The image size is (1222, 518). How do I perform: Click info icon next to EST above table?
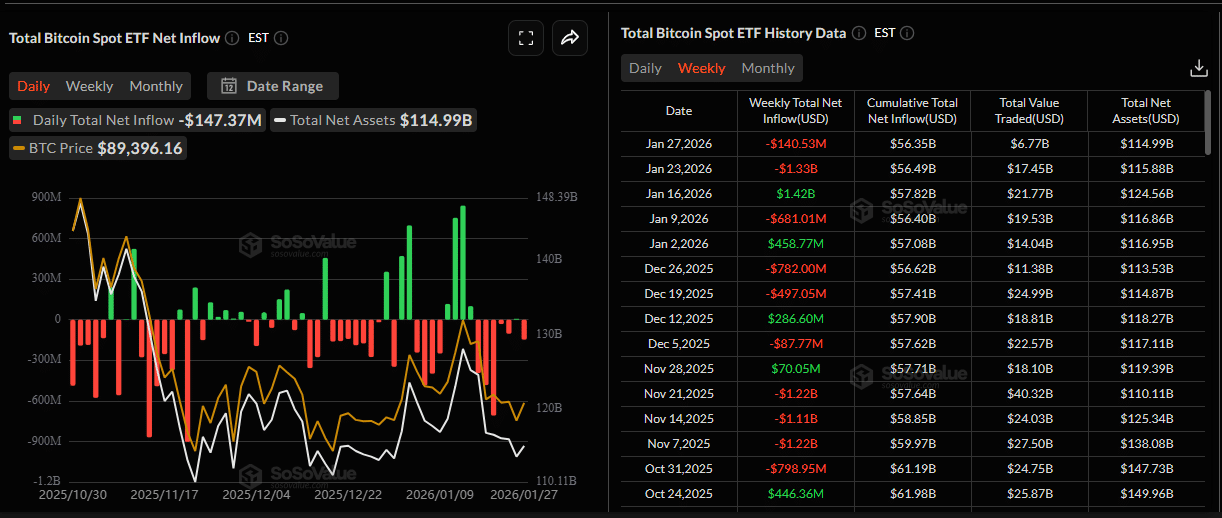pyautogui.click(x=908, y=33)
